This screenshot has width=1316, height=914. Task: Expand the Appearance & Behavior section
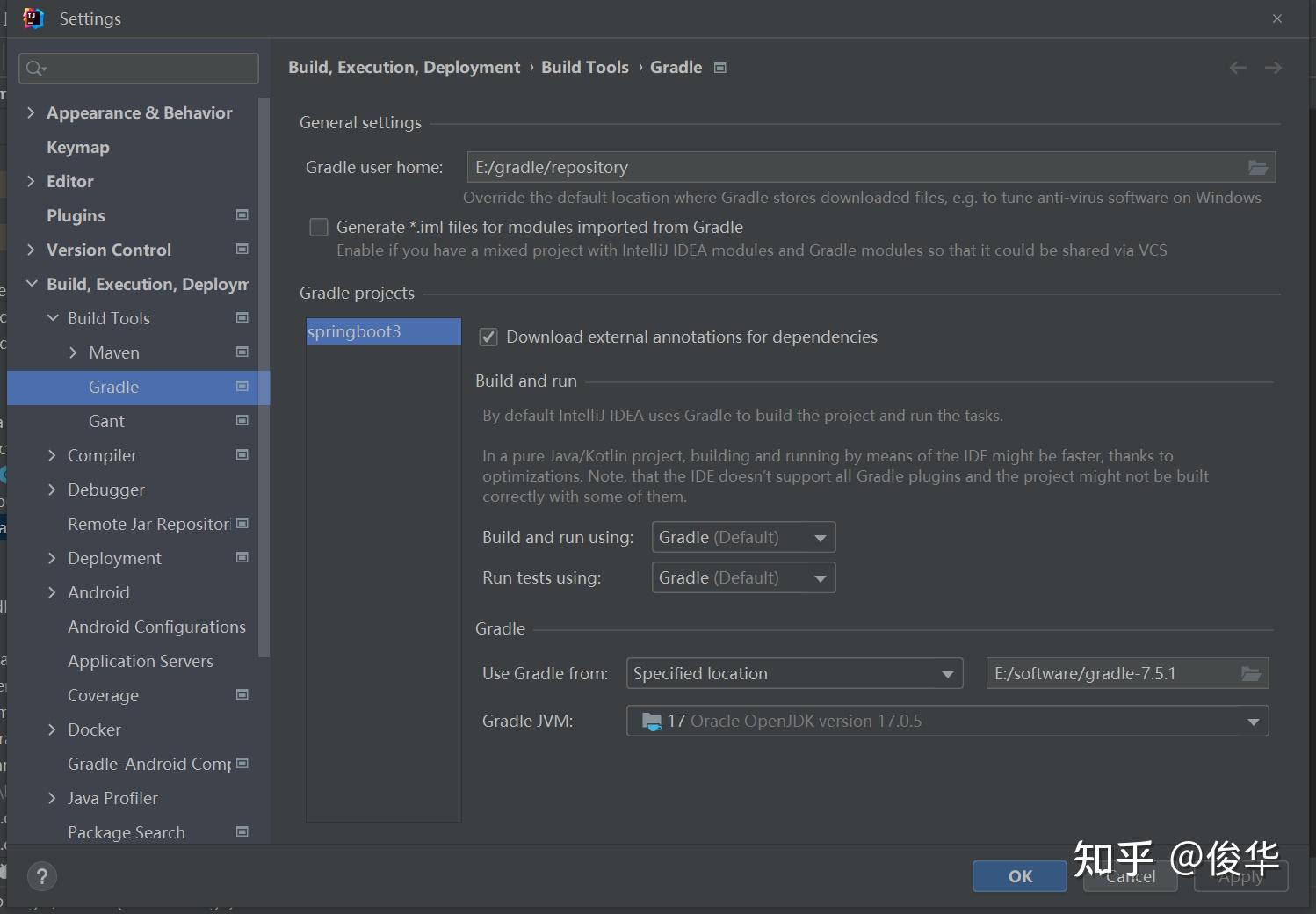31,112
